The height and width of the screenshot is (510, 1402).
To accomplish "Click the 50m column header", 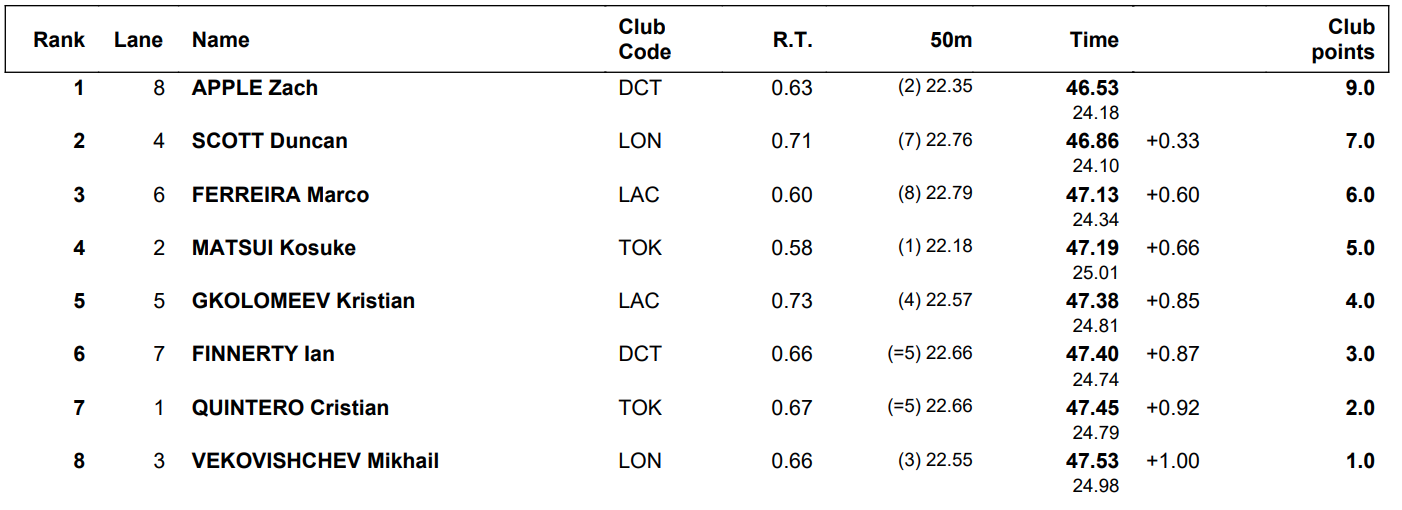I will 951,40.
